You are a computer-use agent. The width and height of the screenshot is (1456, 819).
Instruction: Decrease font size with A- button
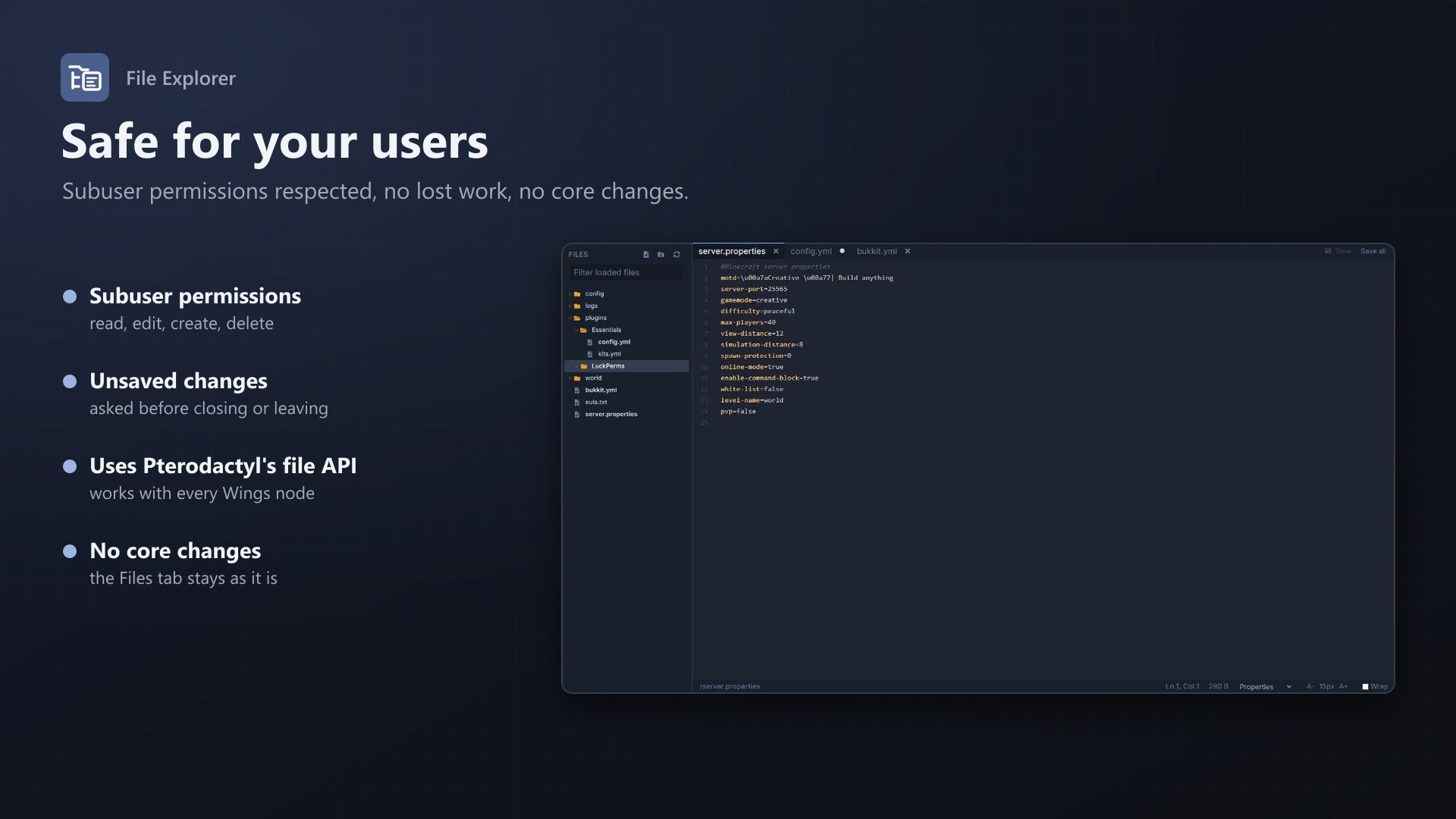1310,686
